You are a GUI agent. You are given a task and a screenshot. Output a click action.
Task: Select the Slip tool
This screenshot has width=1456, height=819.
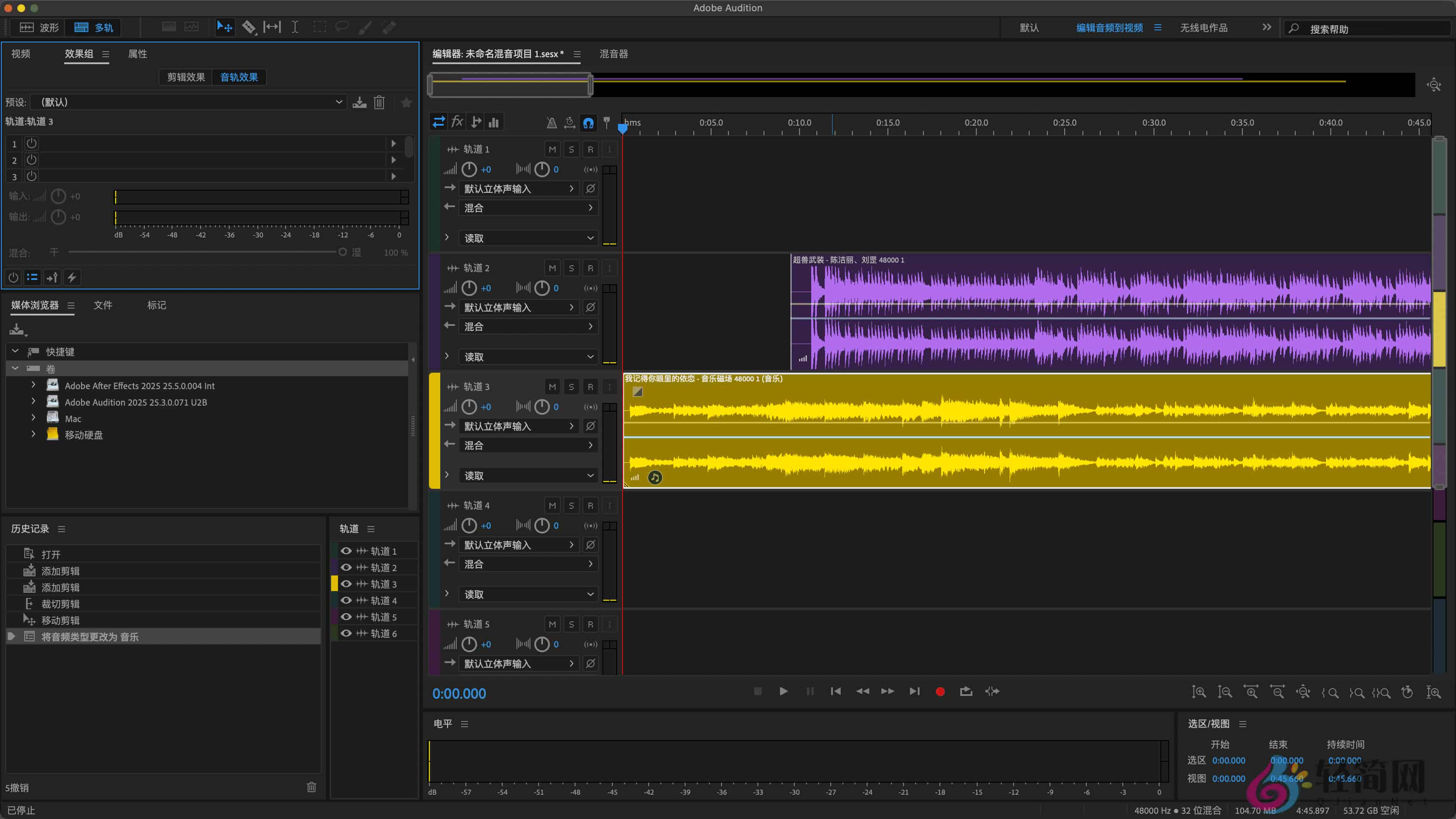tap(272, 27)
